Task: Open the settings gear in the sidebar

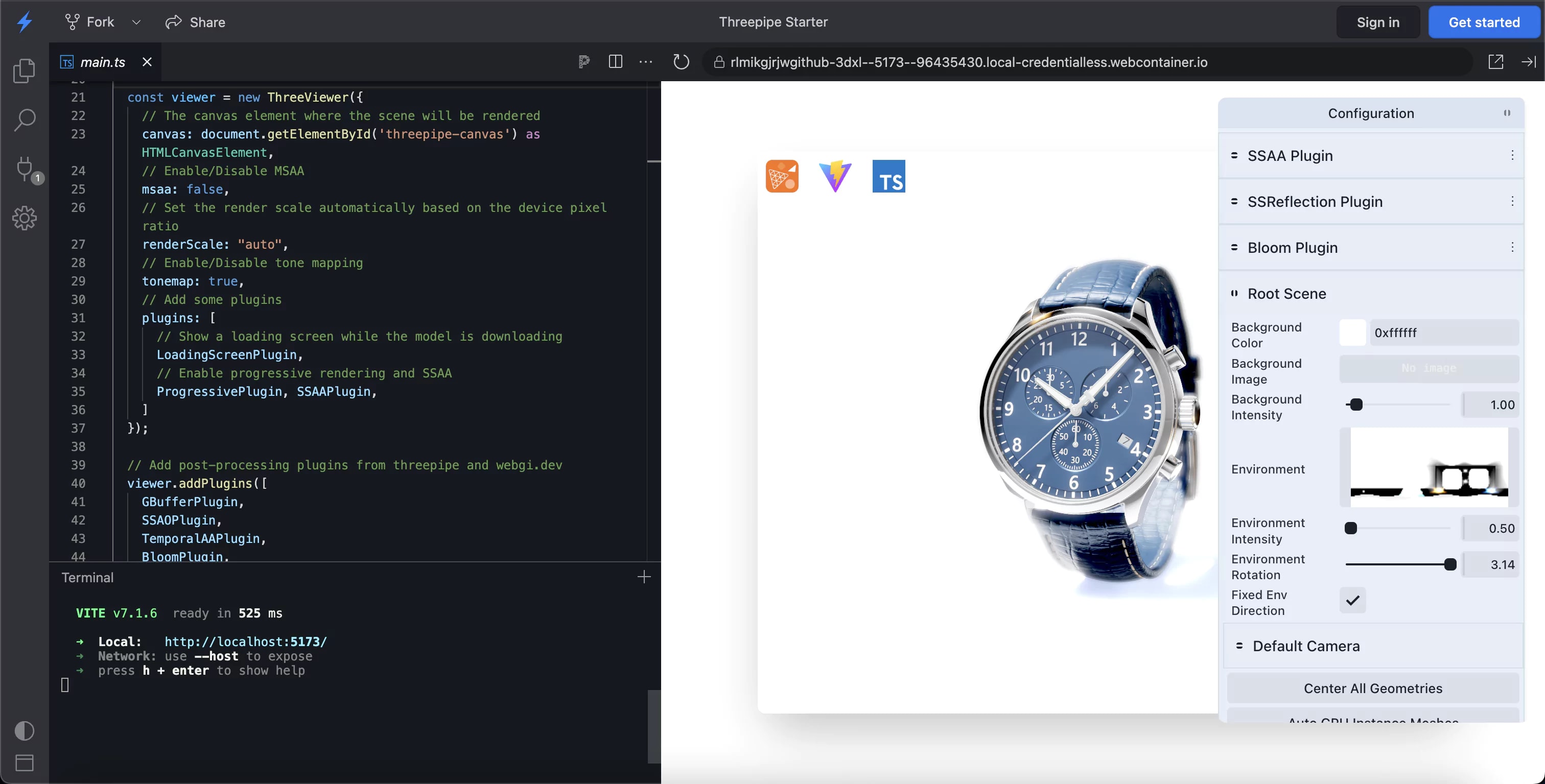Action: tap(24, 218)
